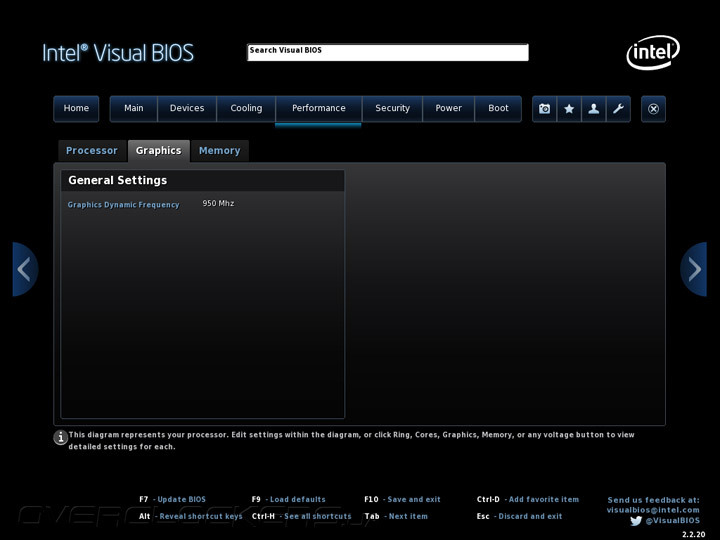Screen dimensions: 720x540
Task: Open favorites via the star icon
Action: click(x=569, y=109)
